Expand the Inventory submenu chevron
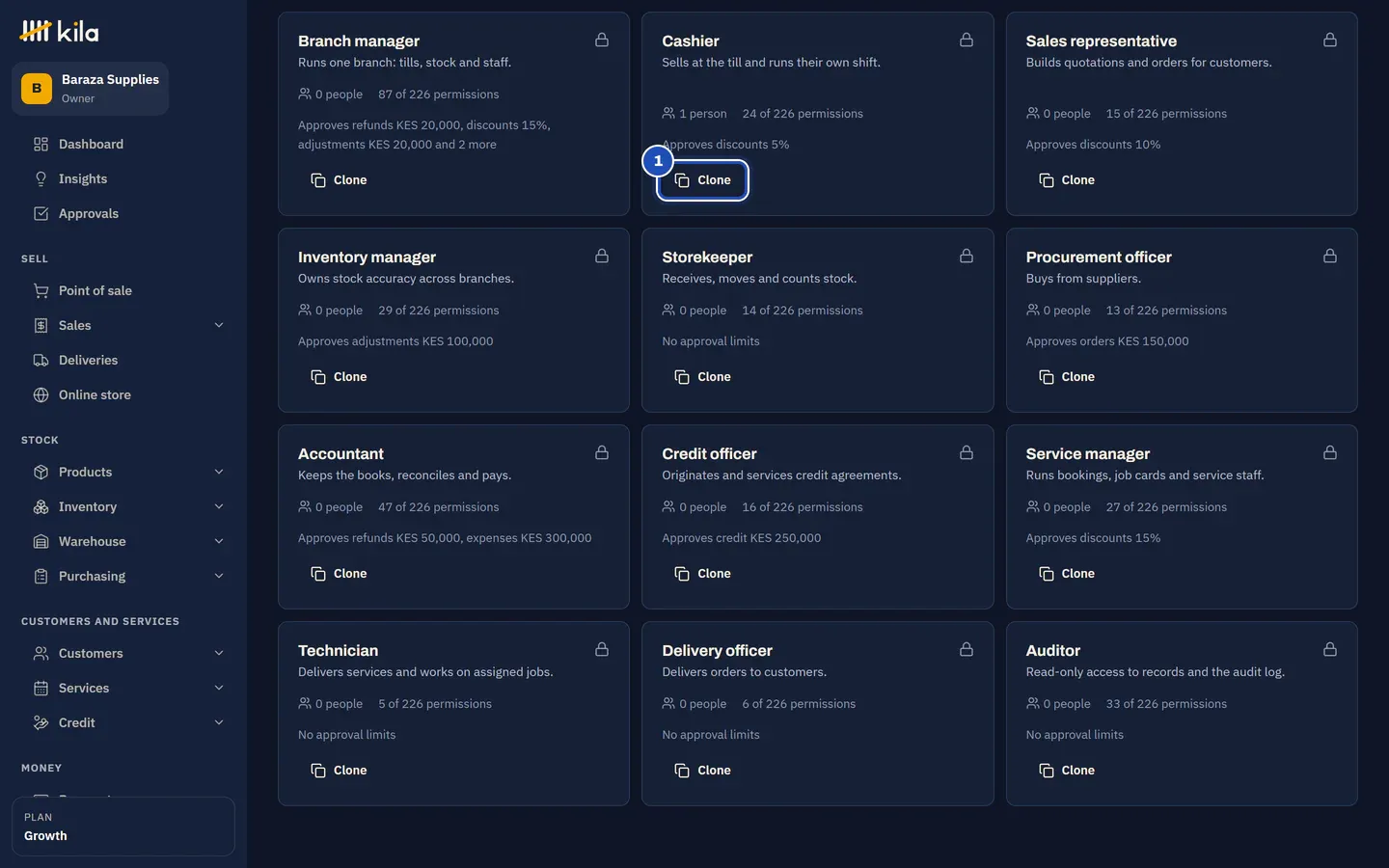Screen dimensions: 1389x868 coord(219,507)
